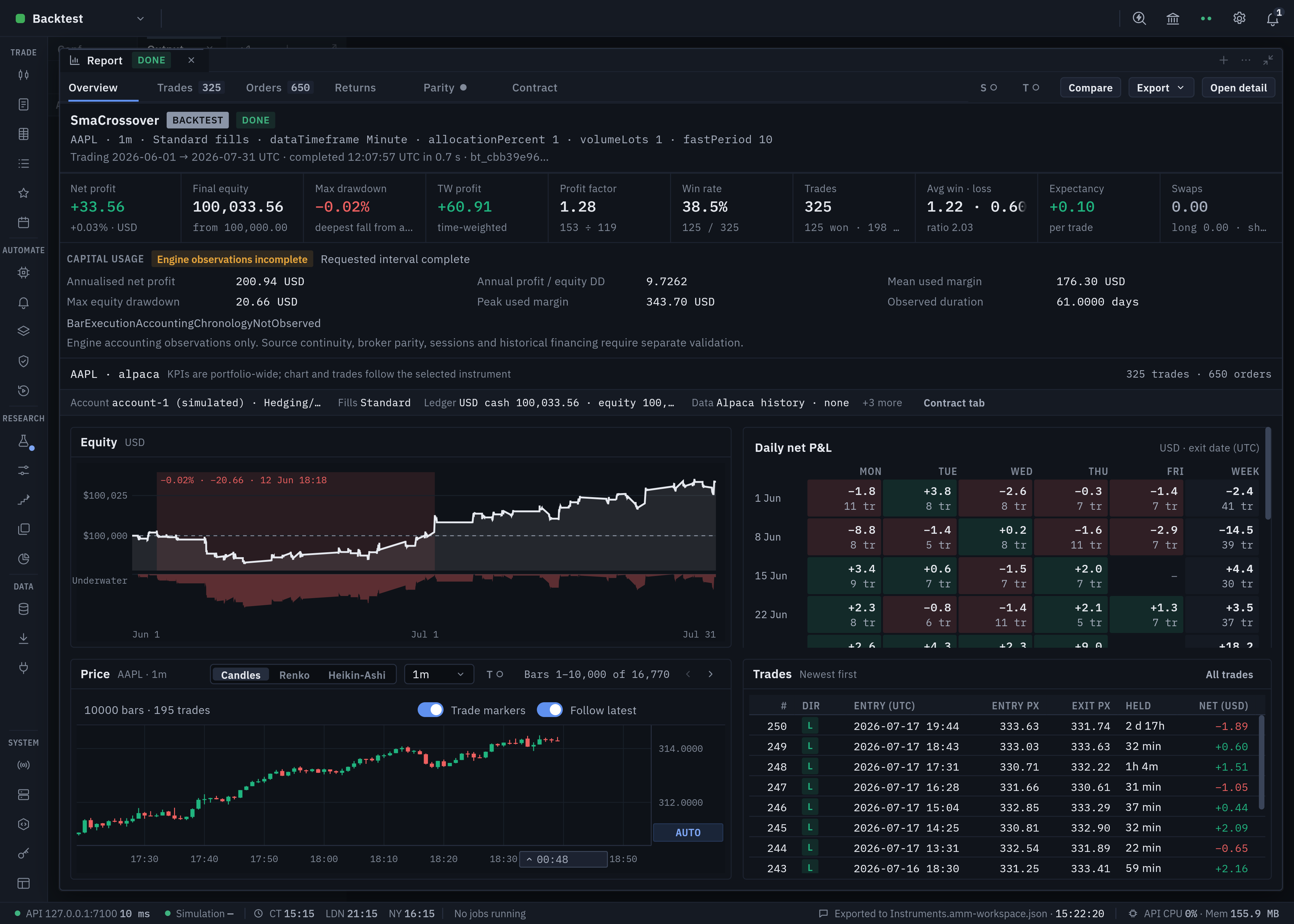Image resolution: width=1294 pixels, height=924 pixels.
Task: Open the 1m timeframe dropdown
Action: click(x=438, y=674)
